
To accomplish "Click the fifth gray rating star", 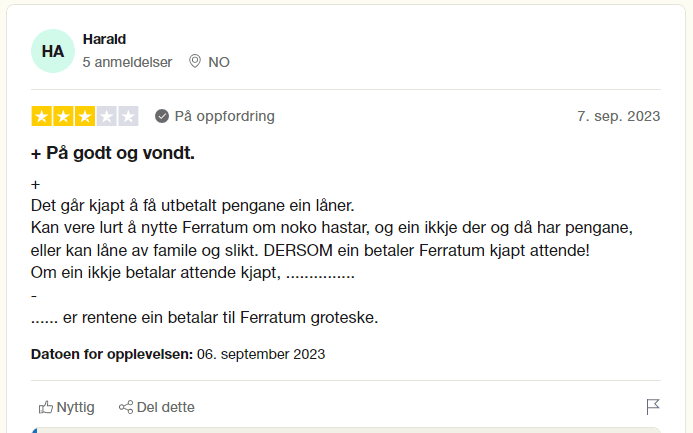I will coord(128,116).
